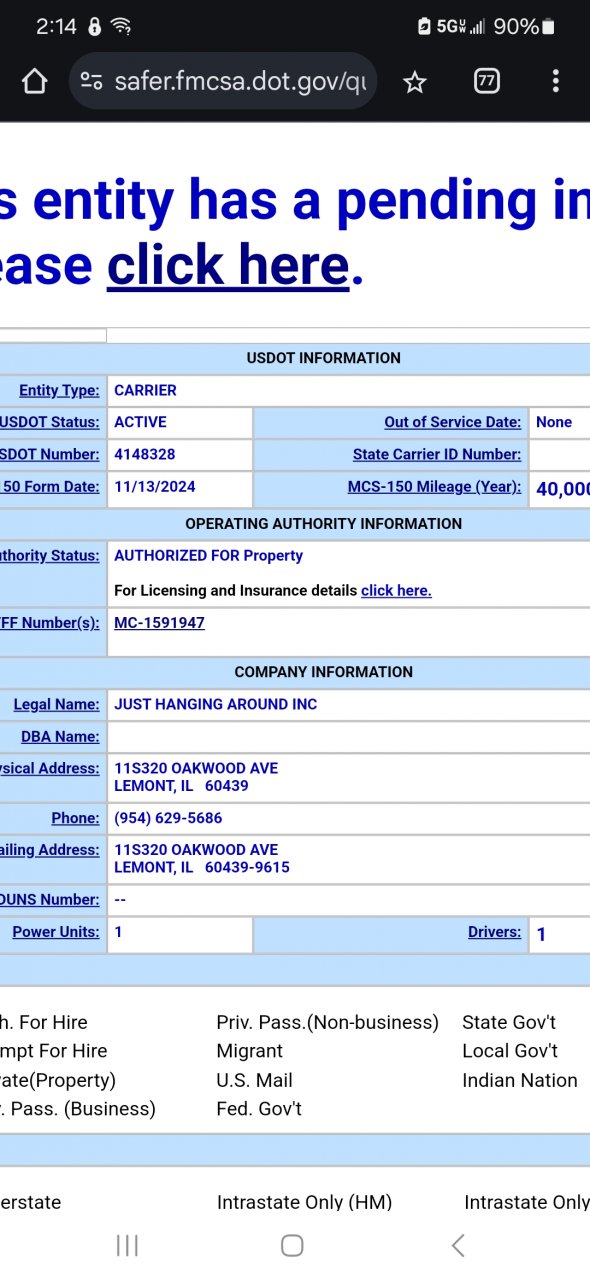Open the tab switcher showing 77
Viewport: 590px width, 1280px height.
[x=487, y=82]
